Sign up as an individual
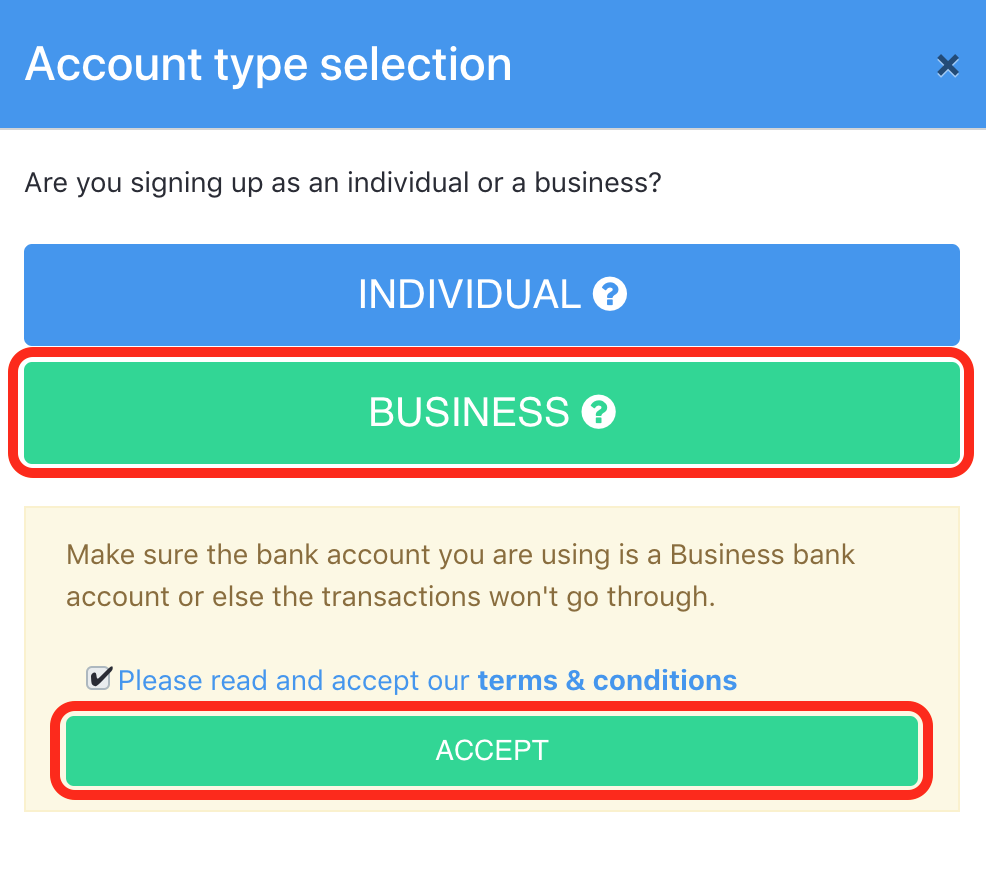The width and height of the screenshot is (986, 870). [x=492, y=294]
